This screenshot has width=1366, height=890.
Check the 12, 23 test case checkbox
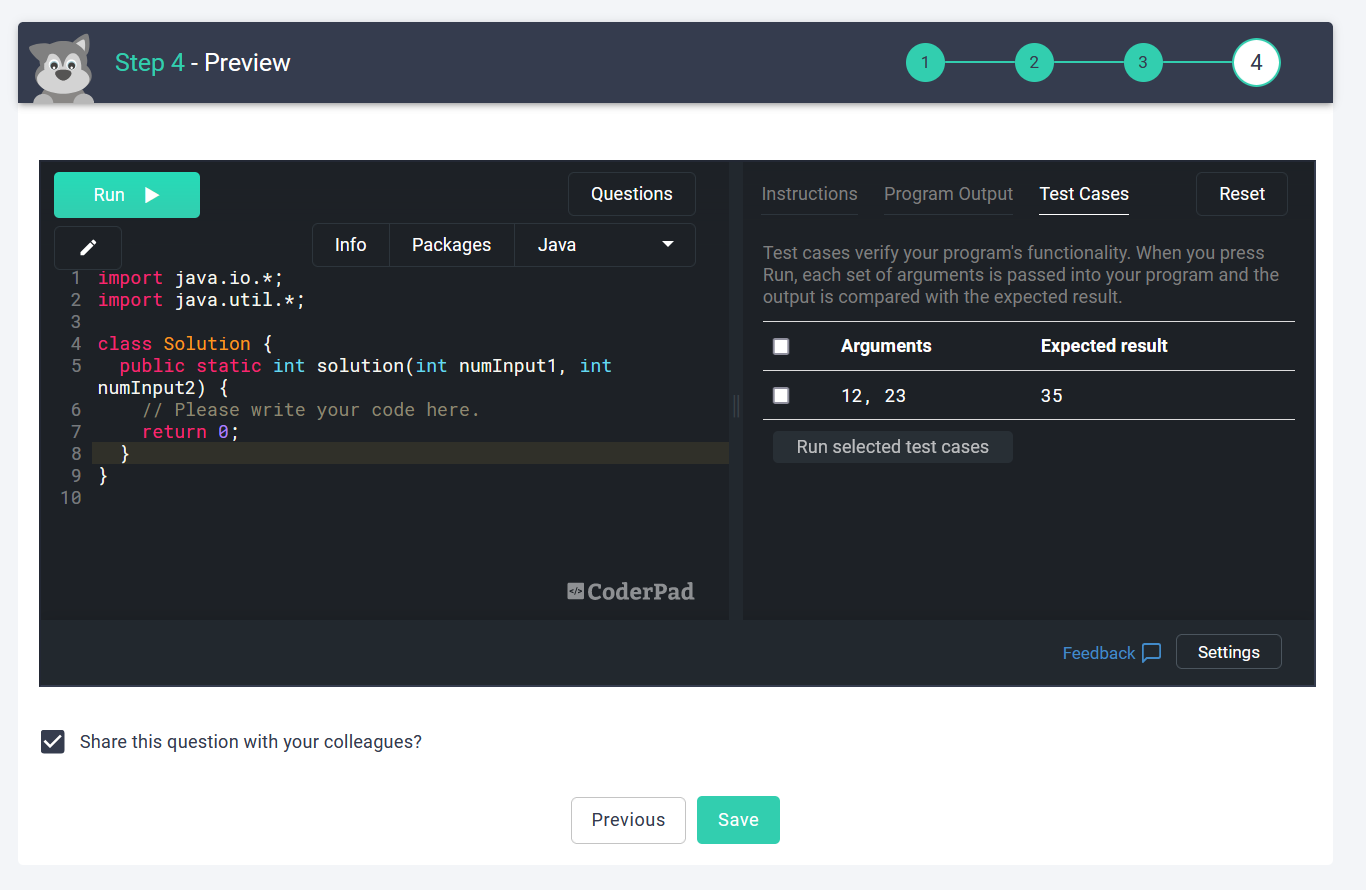pyautogui.click(x=781, y=396)
